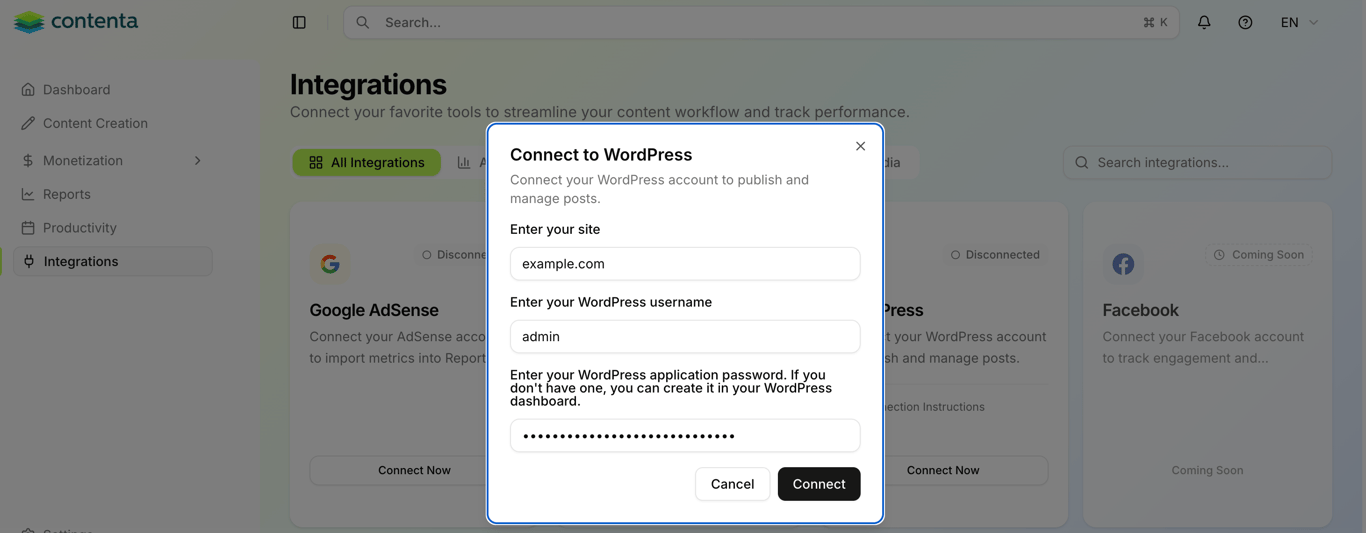Focus the top Search bar
Image resolution: width=1366 pixels, height=533 pixels.
point(761,22)
